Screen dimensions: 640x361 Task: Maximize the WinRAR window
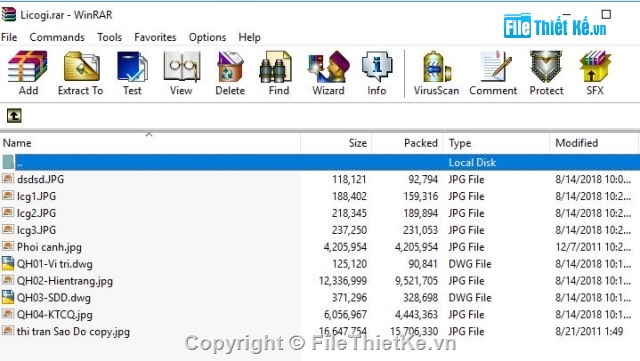tap(606, 15)
